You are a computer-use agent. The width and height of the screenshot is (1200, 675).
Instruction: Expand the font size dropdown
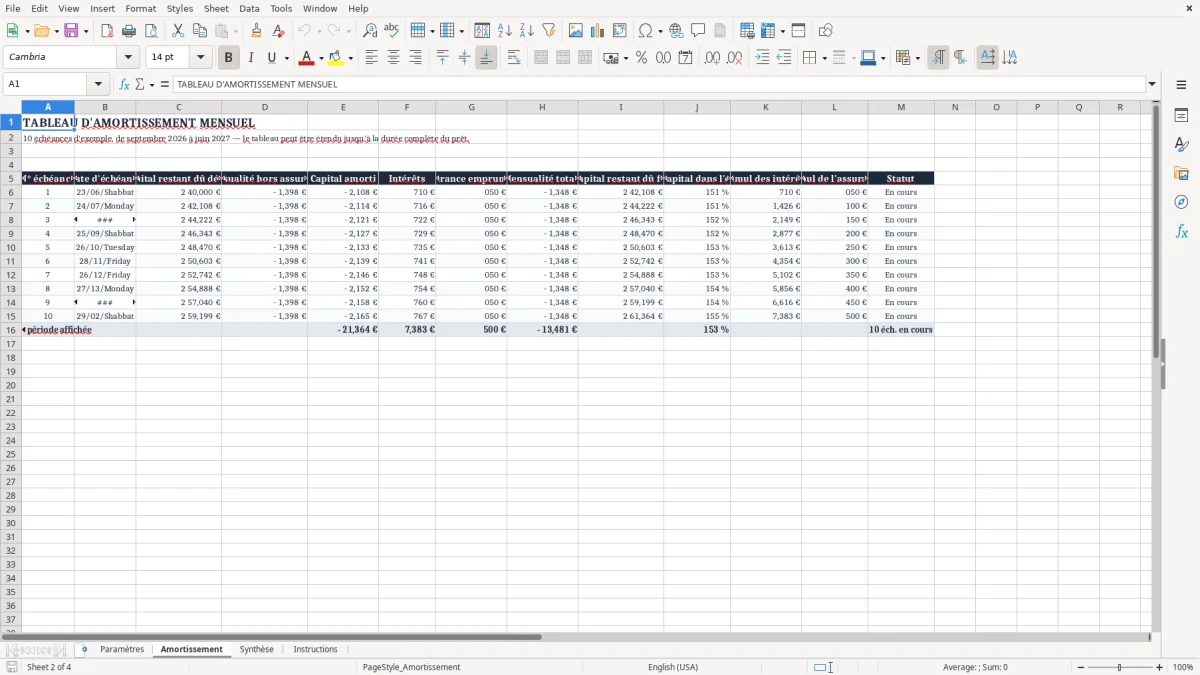(x=200, y=58)
